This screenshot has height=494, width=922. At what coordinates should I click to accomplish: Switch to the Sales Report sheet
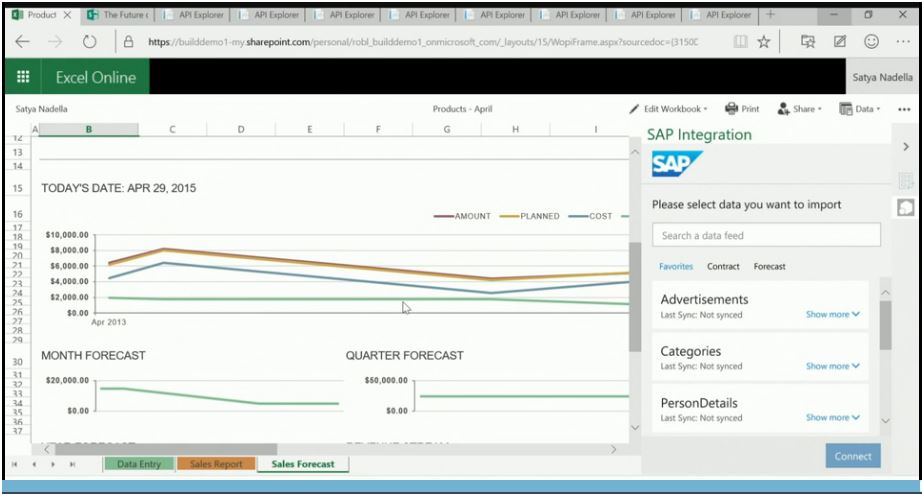point(216,464)
